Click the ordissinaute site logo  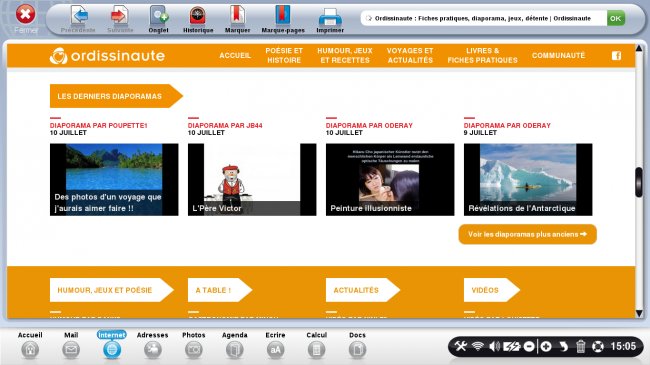(107, 56)
